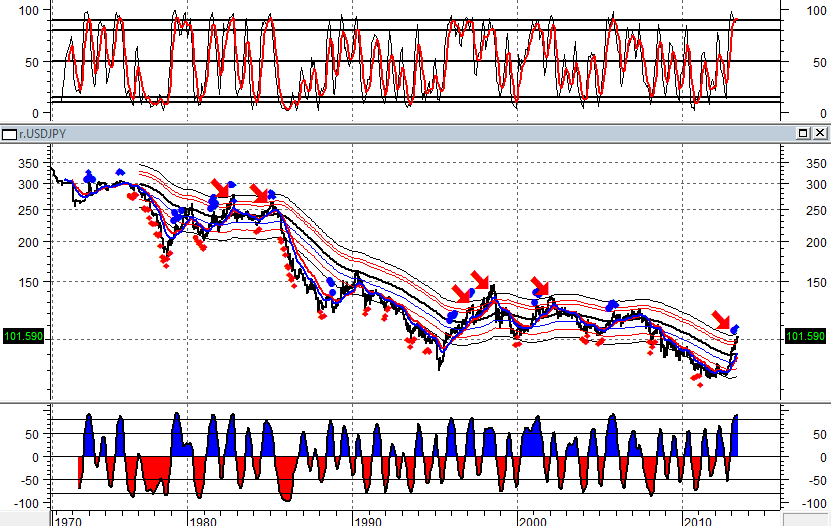This screenshot has height=526, width=831.
Task: Click histogram panel's -100 label on left axis
Action: click(24, 504)
